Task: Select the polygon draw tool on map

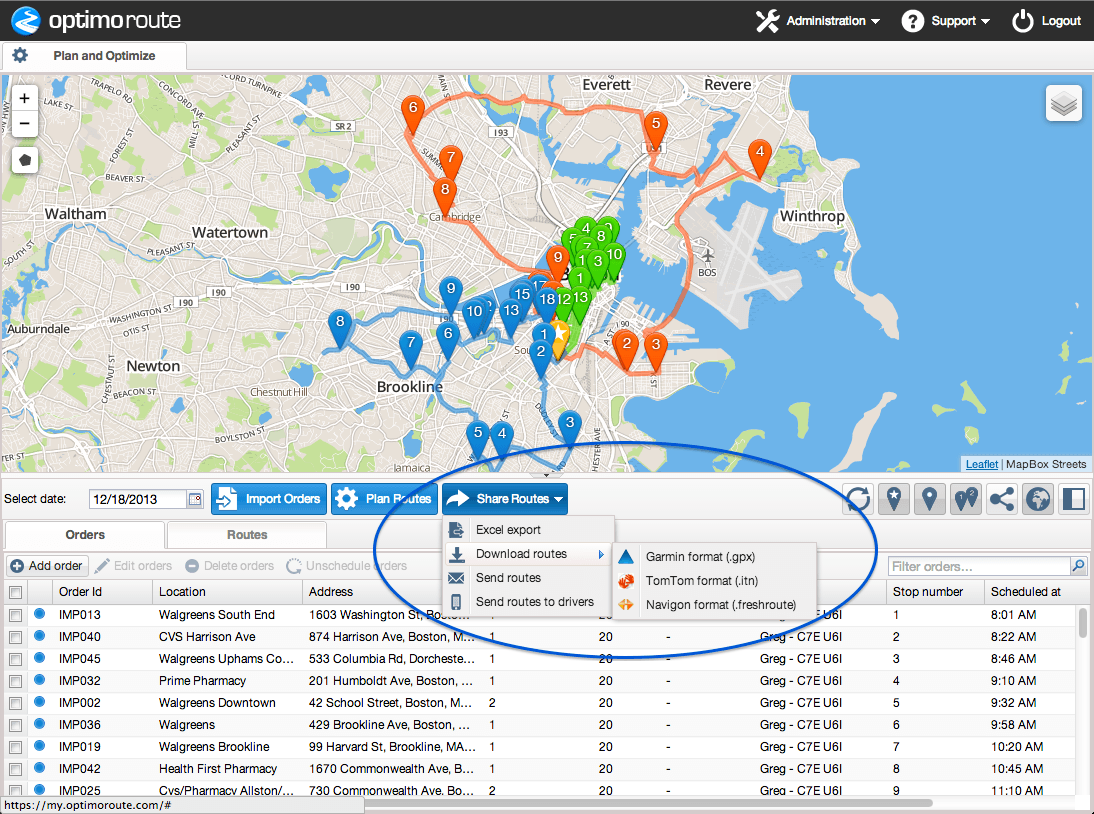Action: [25, 160]
